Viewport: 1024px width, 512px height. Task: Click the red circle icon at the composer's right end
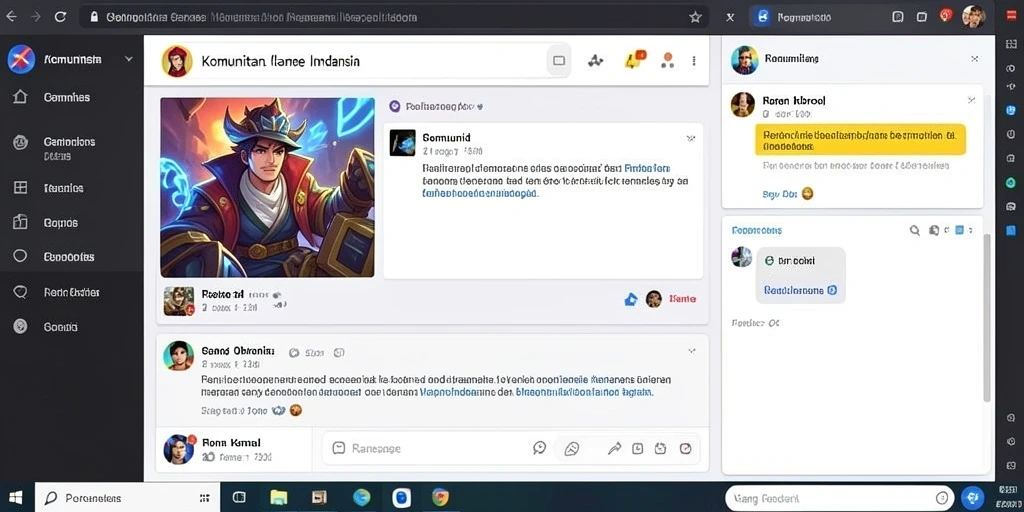[x=685, y=448]
